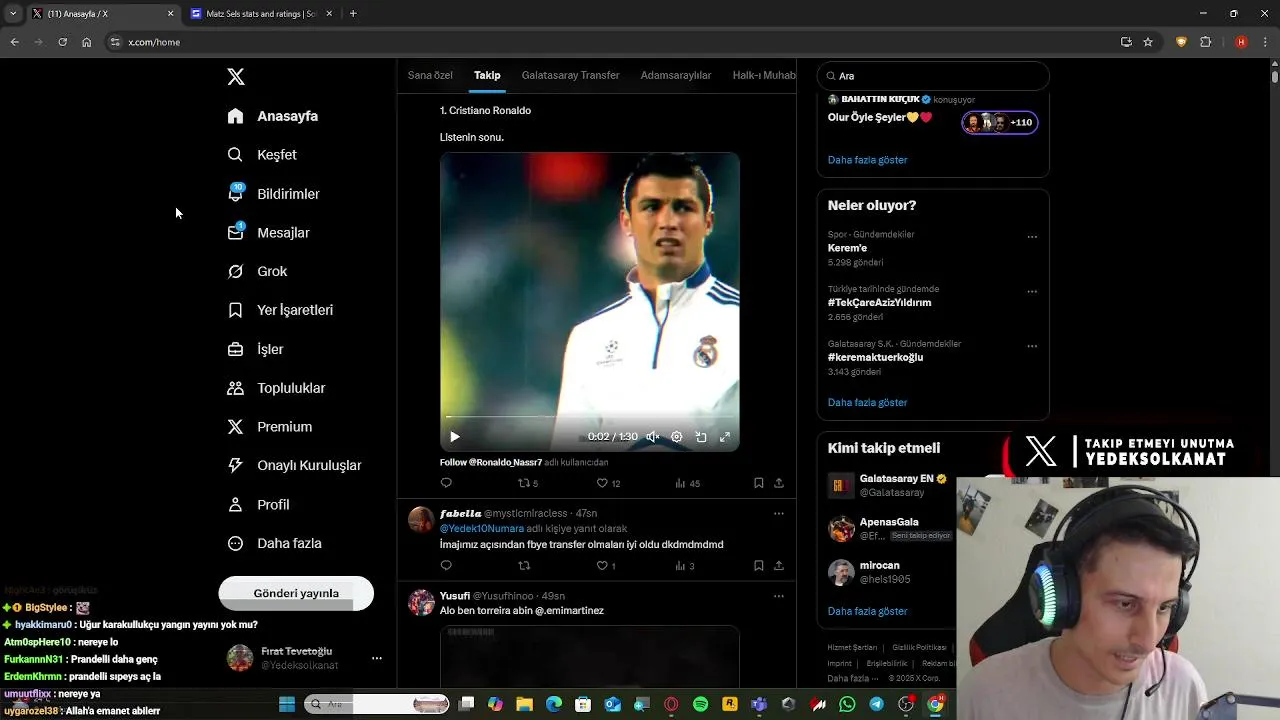The height and width of the screenshot is (720, 1280).
Task: Bookmark fabella's post
Action: tap(759, 566)
